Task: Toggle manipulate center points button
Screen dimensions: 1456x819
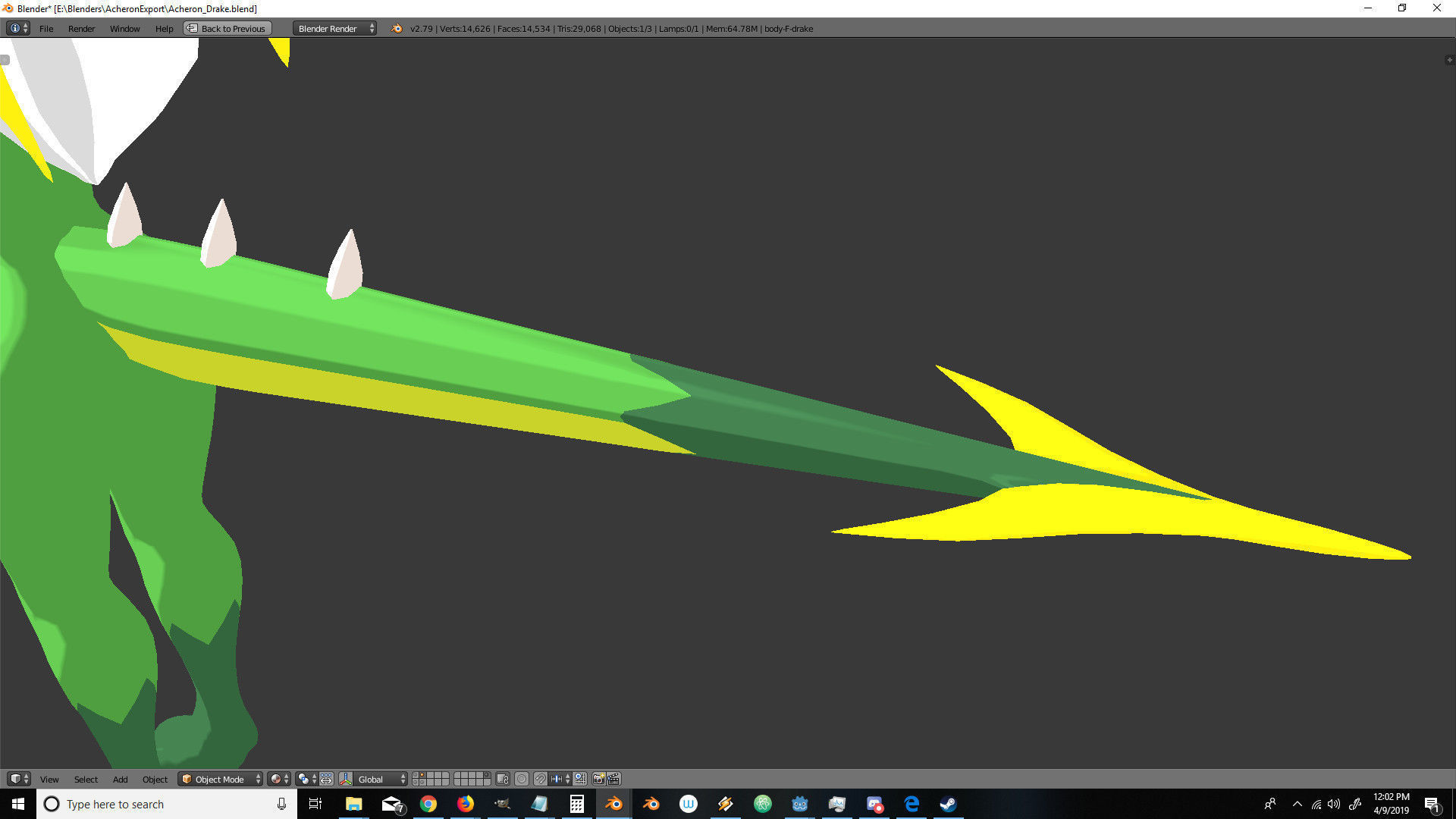Action: (x=326, y=779)
